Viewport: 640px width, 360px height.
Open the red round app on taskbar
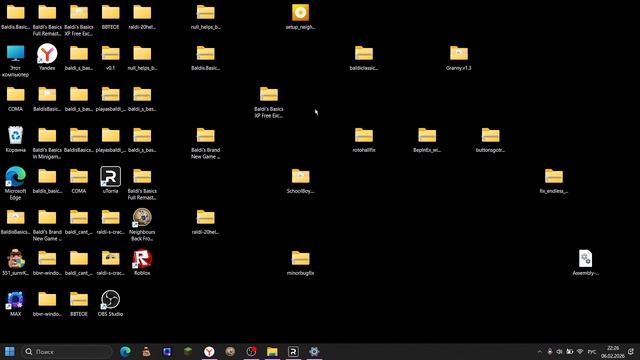(x=251, y=351)
